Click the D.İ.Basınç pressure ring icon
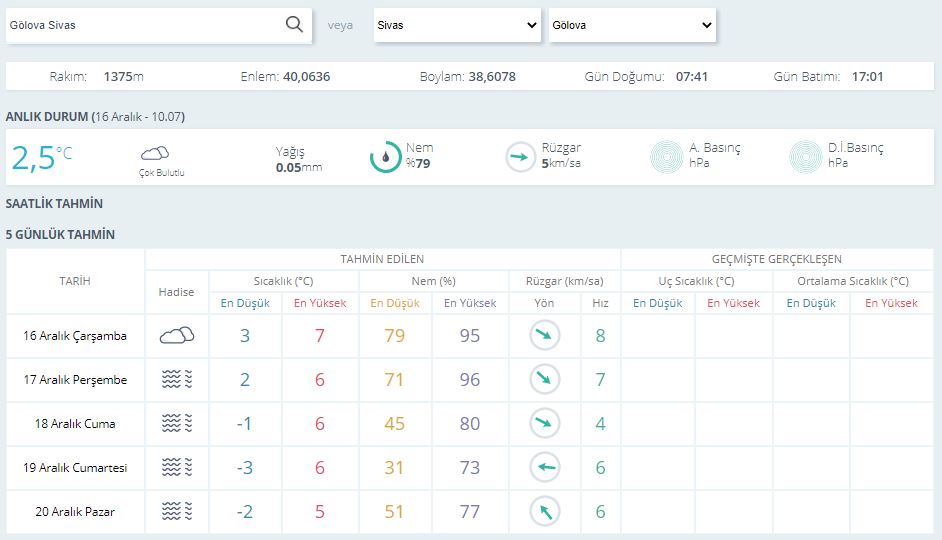 [x=806, y=157]
